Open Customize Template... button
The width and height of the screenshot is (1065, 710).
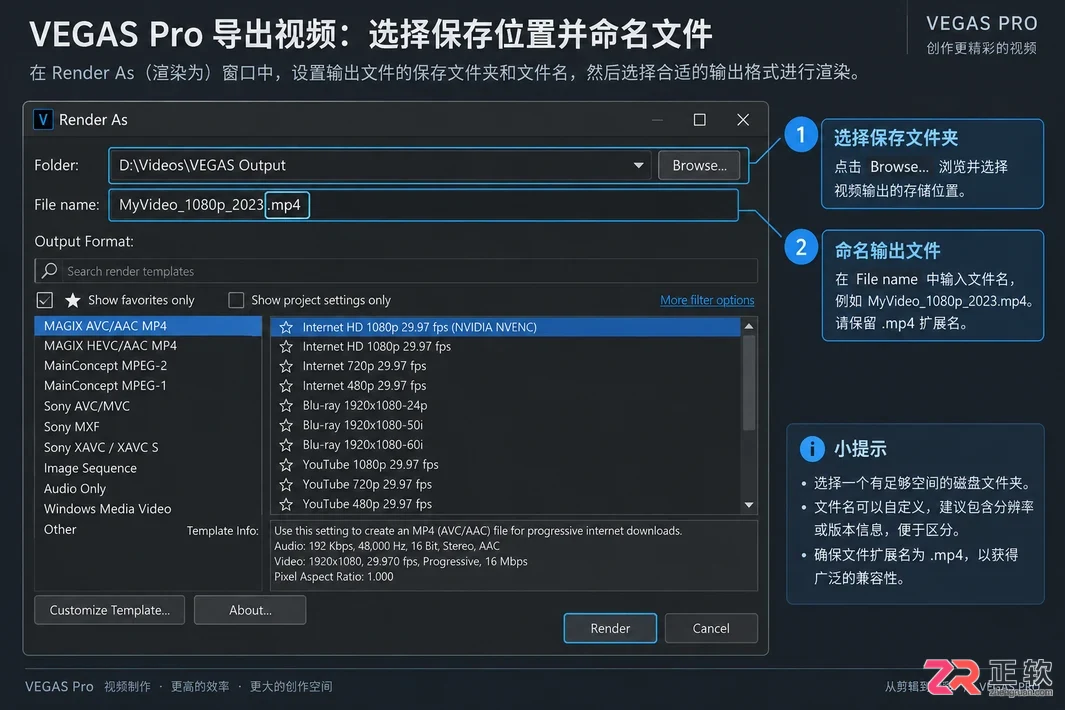[109, 610]
